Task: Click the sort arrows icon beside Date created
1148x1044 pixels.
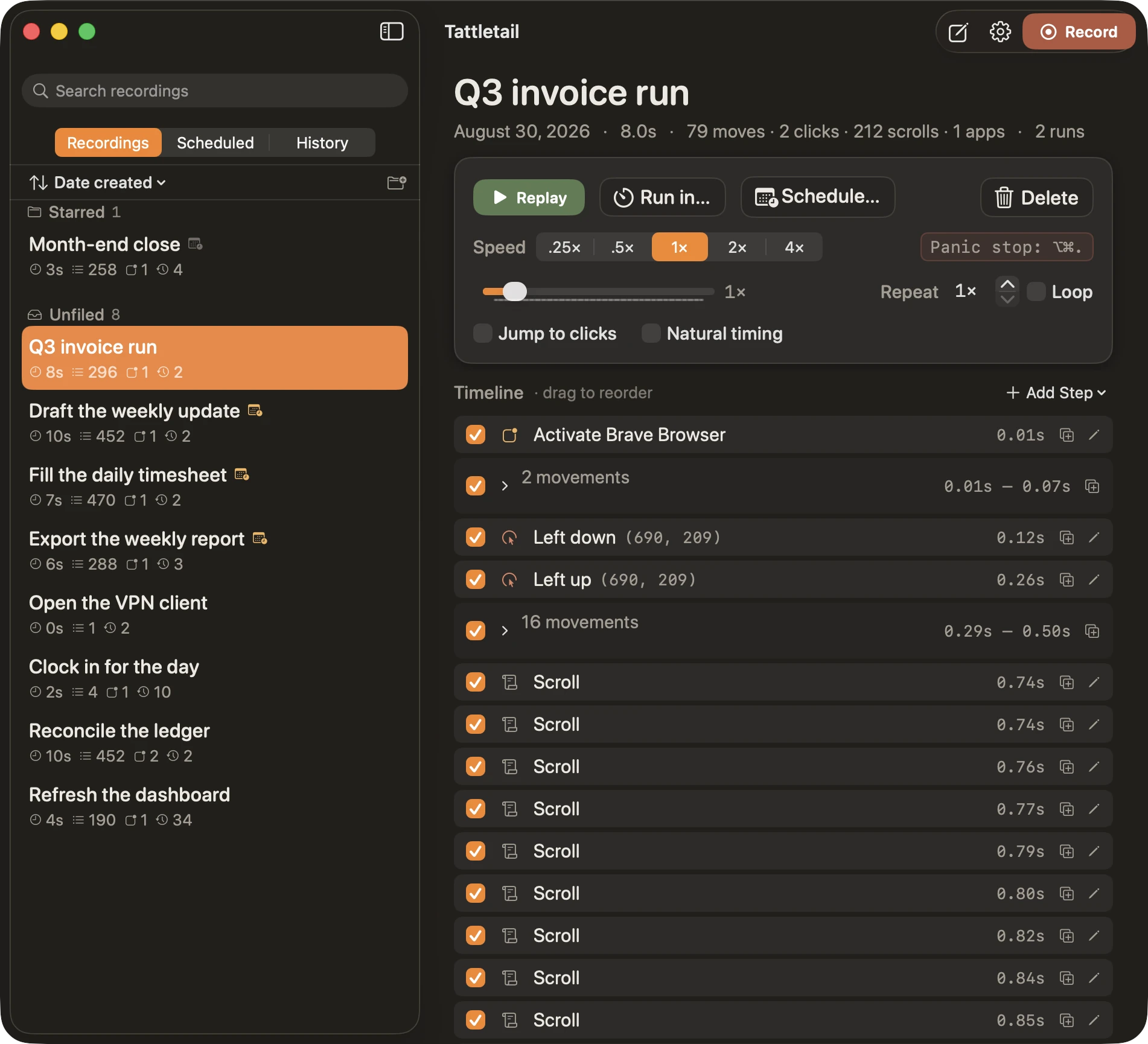Action: point(39,182)
